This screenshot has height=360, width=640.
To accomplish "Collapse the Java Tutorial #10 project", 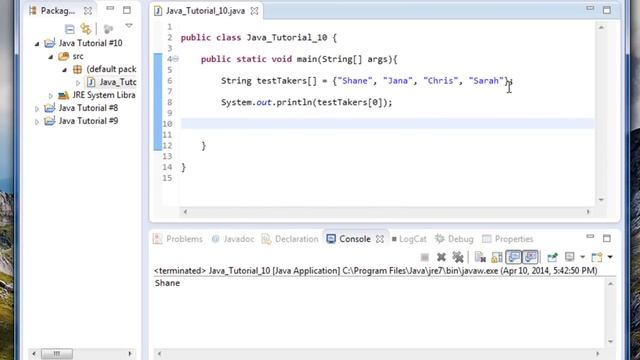I will coord(37,43).
